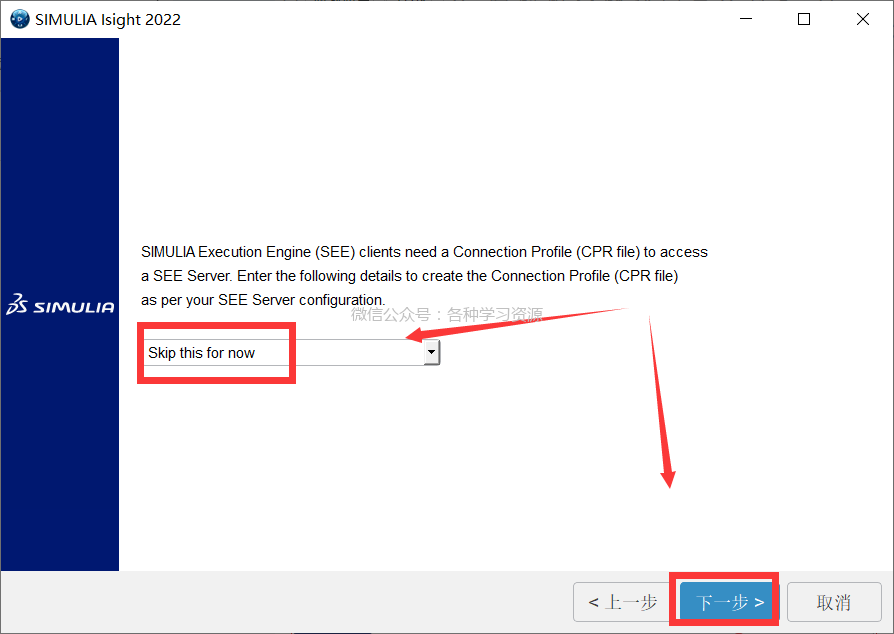Screen dimensions: 894x634
Task: Close the SIMULIA Isight 2022 installer window
Action: (863, 19)
